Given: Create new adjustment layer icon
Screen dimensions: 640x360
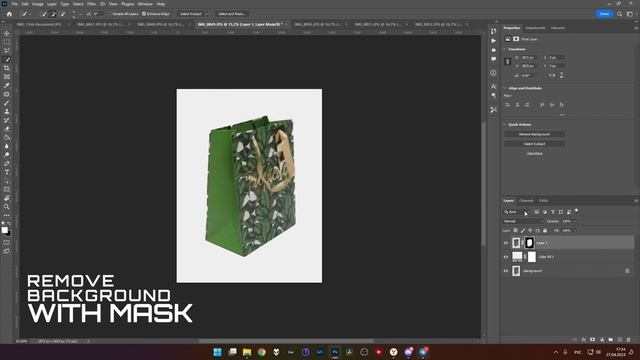Looking at the screenshot, I should click(602, 340).
